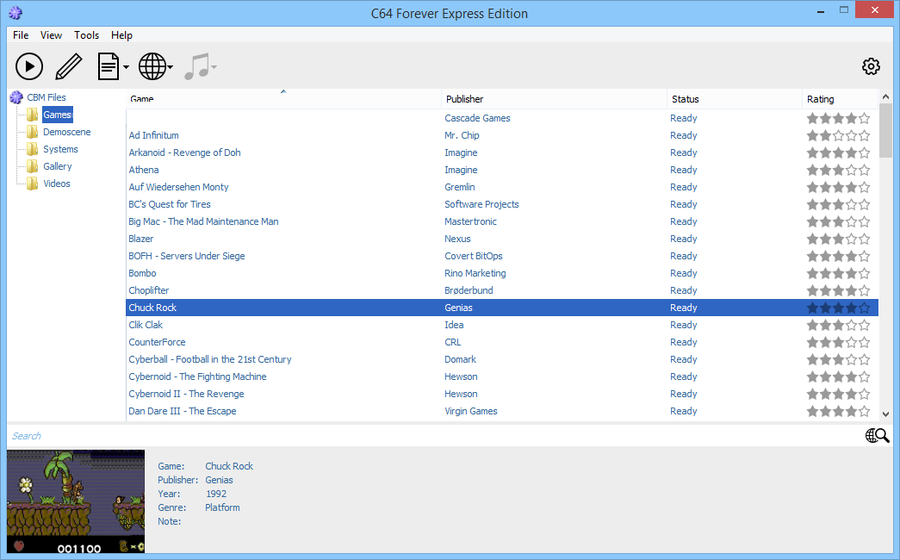This screenshot has width=900, height=560.
Task: Open the Gallery folder in the tree
Action: point(57,166)
